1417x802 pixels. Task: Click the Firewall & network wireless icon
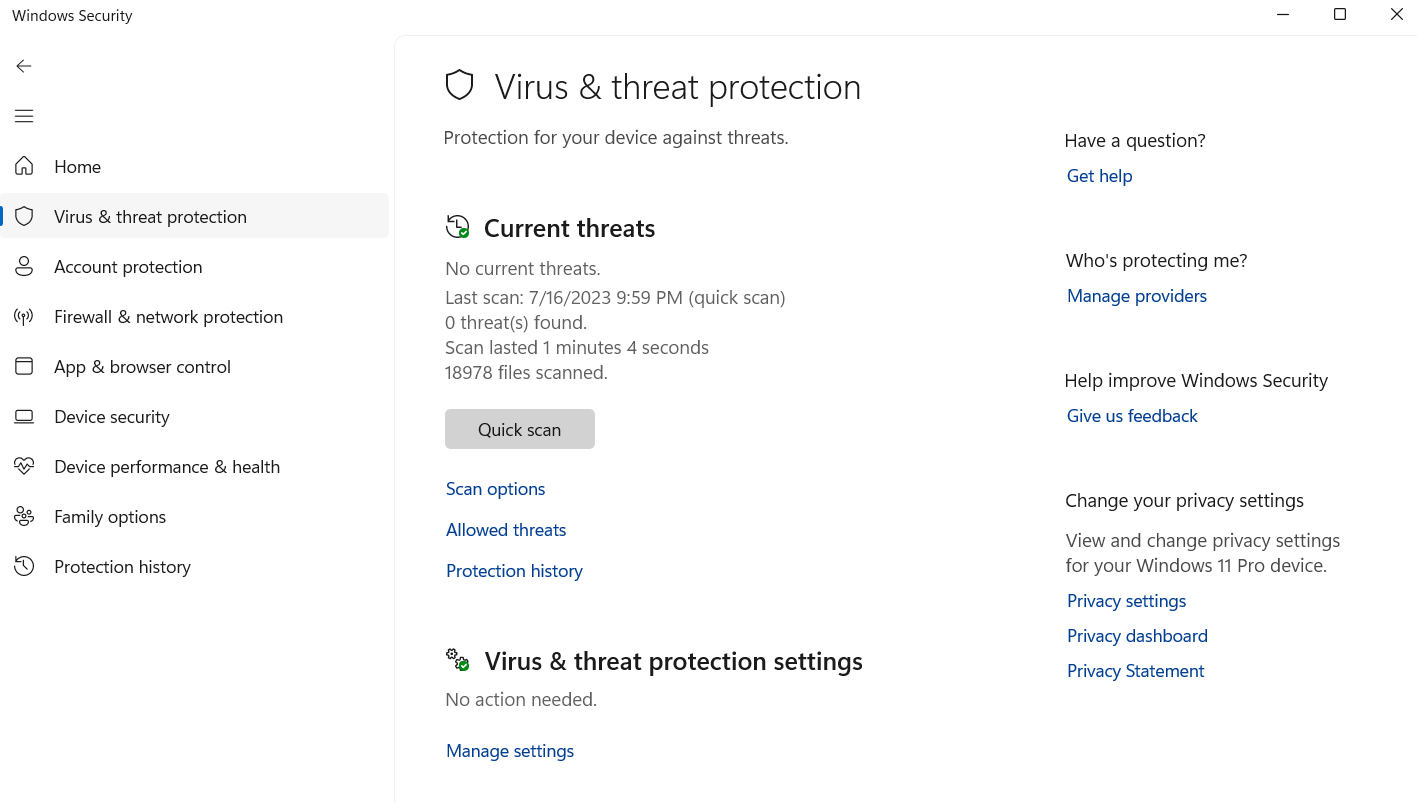[x=24, y=316]
